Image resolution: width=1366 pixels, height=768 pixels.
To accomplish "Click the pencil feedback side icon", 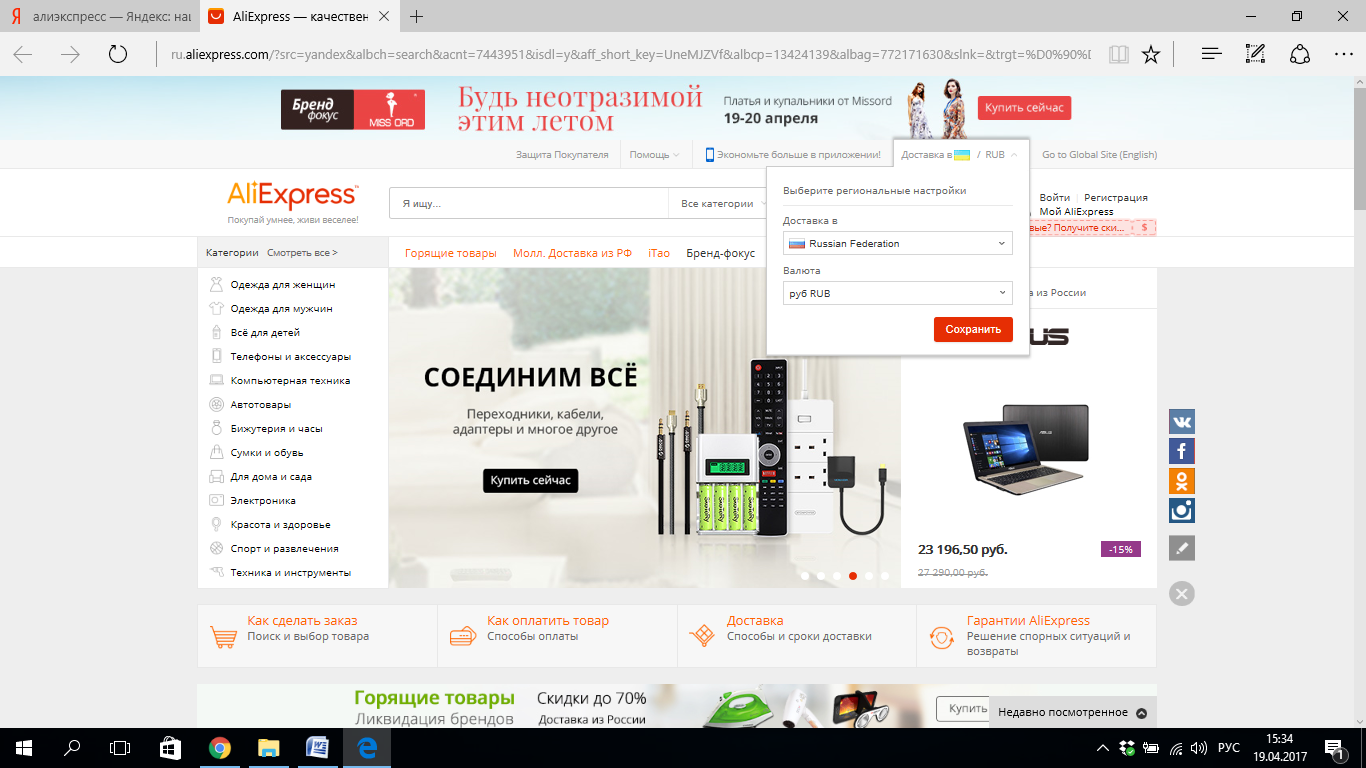I will point(1182,548).
